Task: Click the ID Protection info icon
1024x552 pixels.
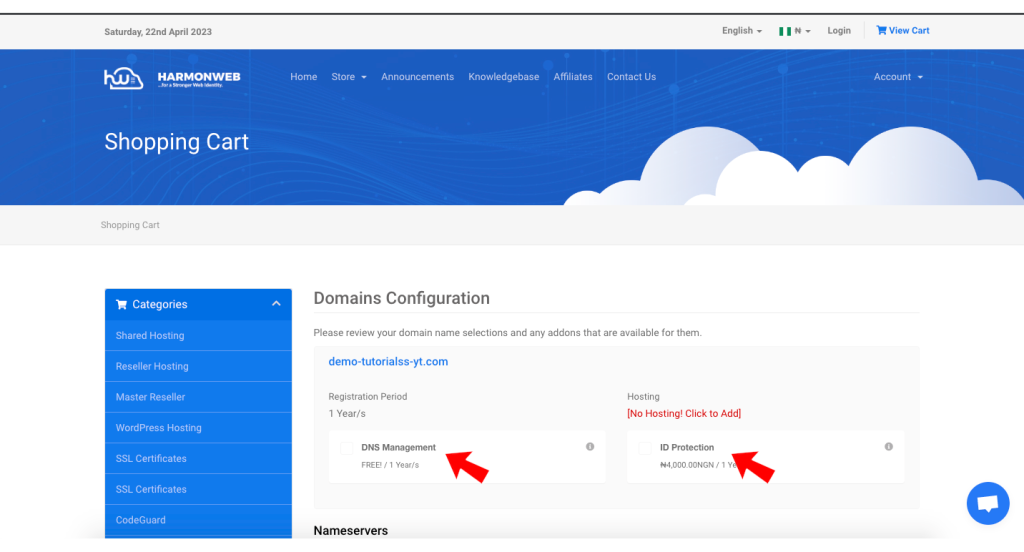Action: (x=888, y=447)
